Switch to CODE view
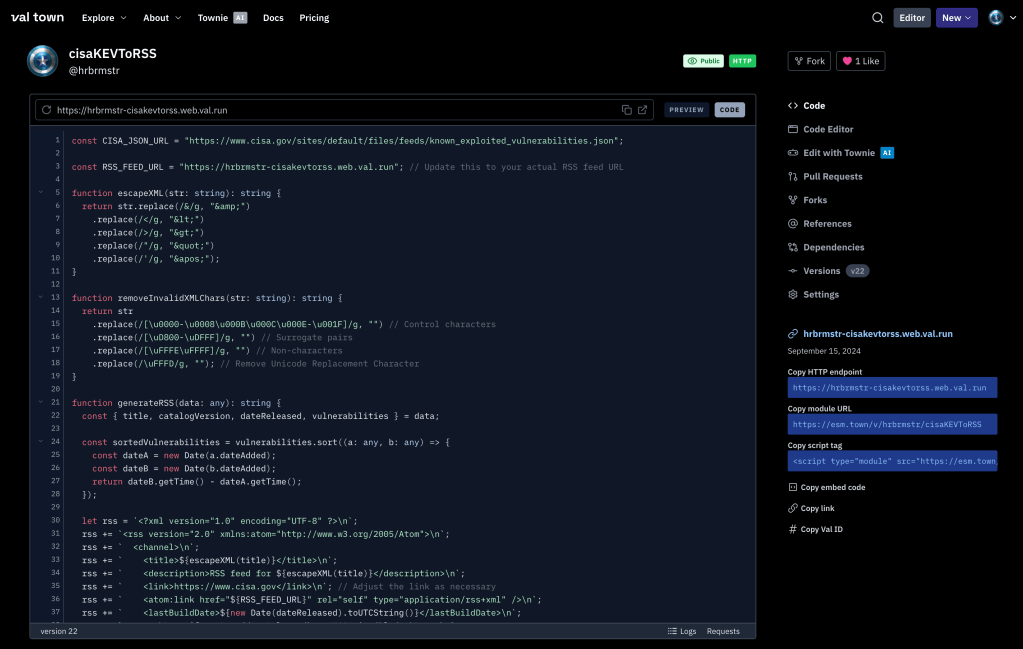The width and height of the screenshot is (1023, 649). coord(729,110)
